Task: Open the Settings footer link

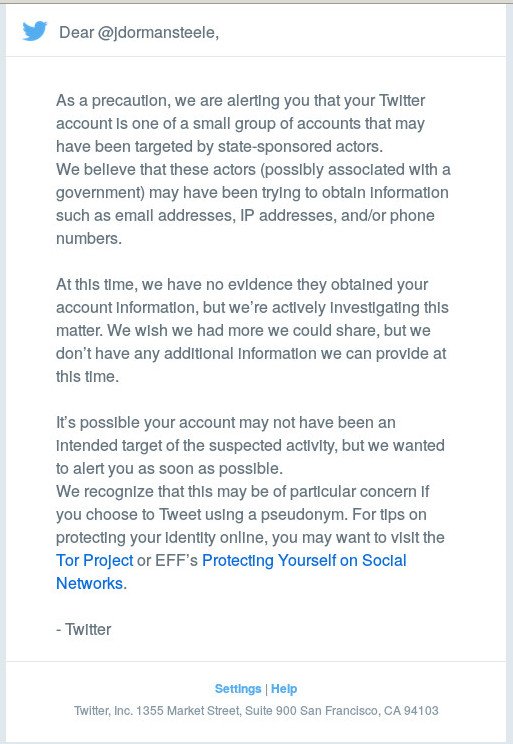Action: click(x=238, y=688)
